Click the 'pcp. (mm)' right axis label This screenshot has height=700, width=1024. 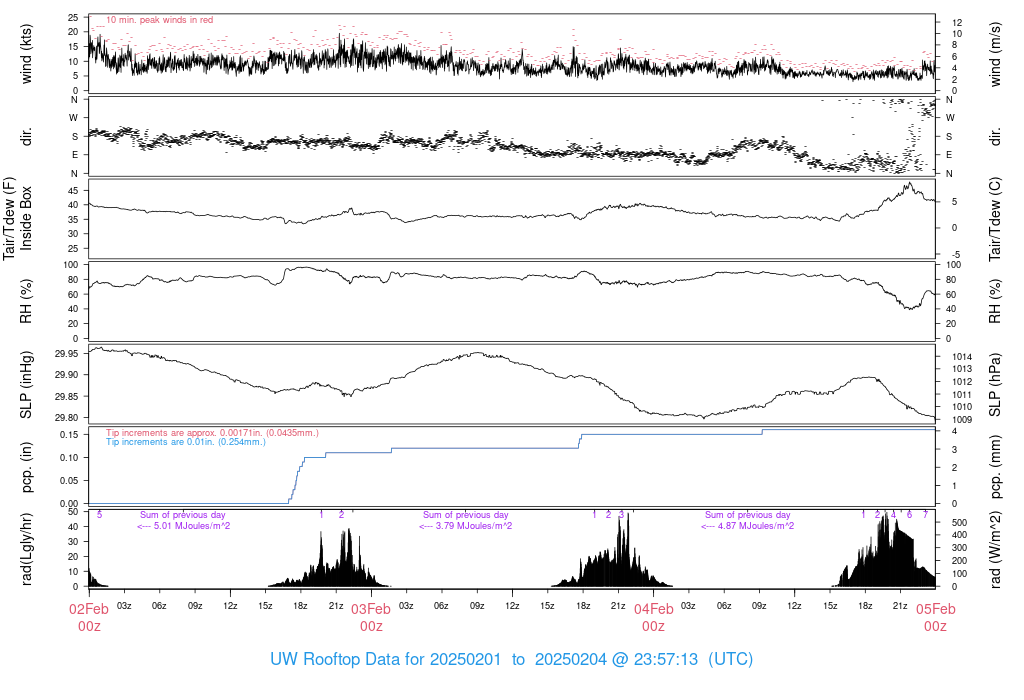coord(995,468)
